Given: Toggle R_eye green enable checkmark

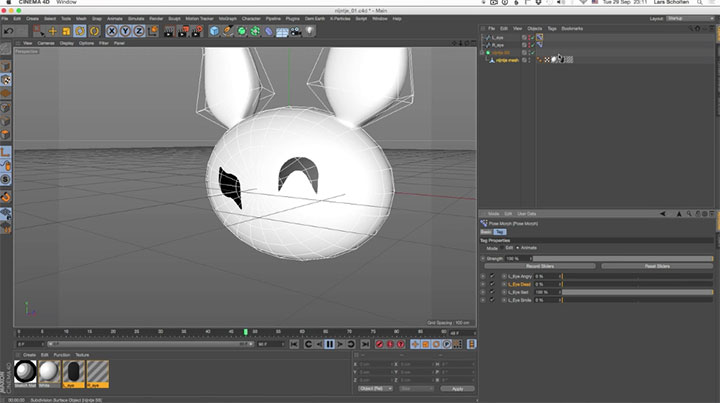Looking at the screenshot, I should click(533, 45).
